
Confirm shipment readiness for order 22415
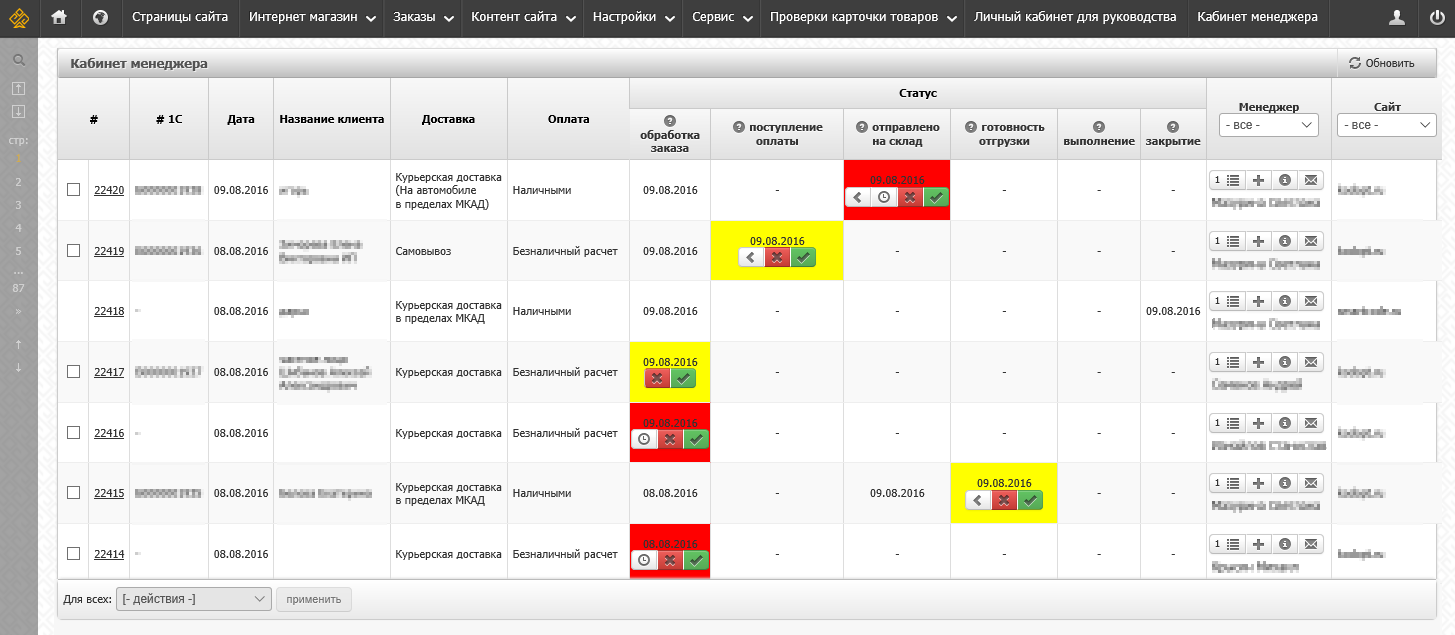(1030, 499)
